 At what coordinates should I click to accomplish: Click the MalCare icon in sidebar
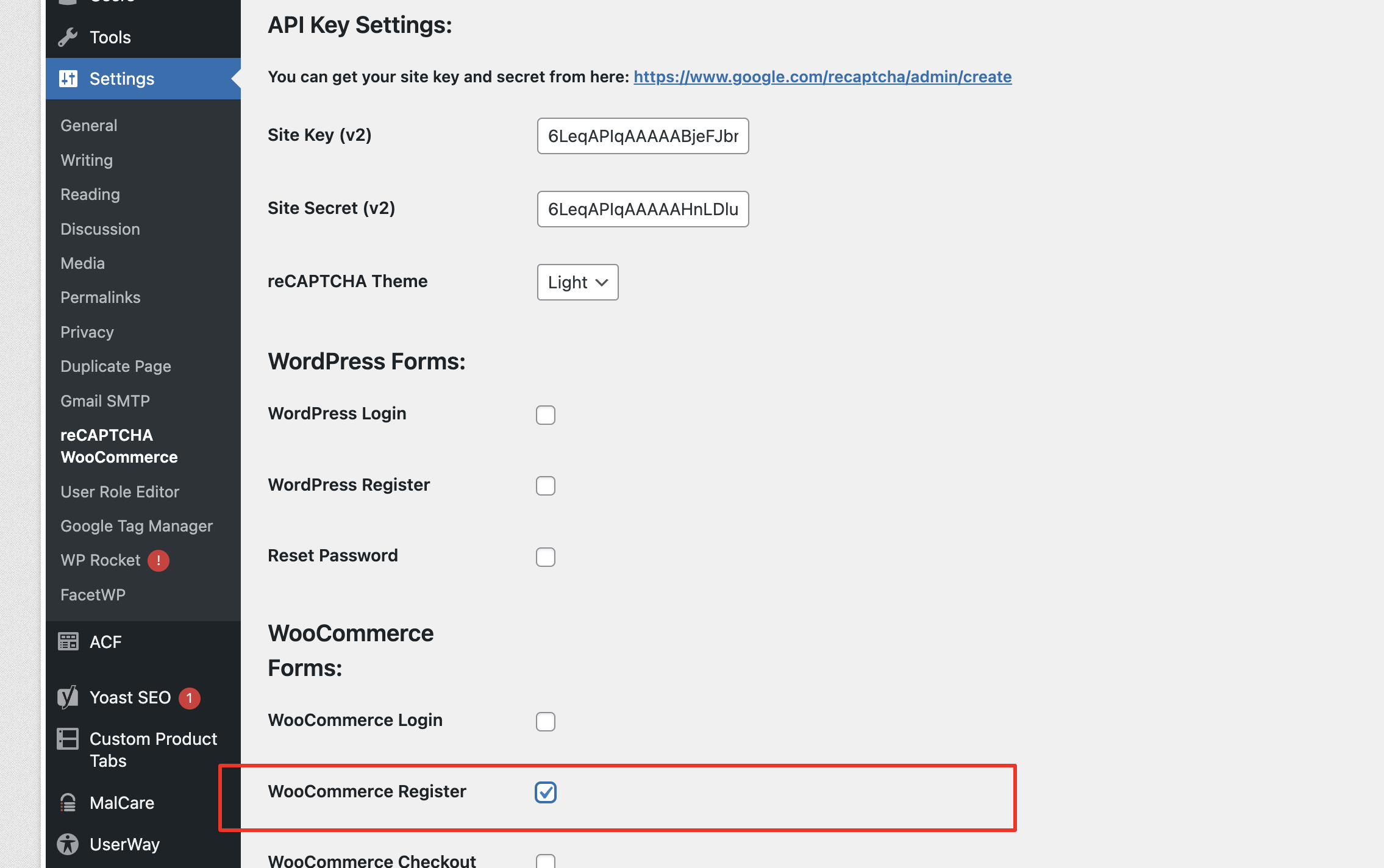(68, 803)
